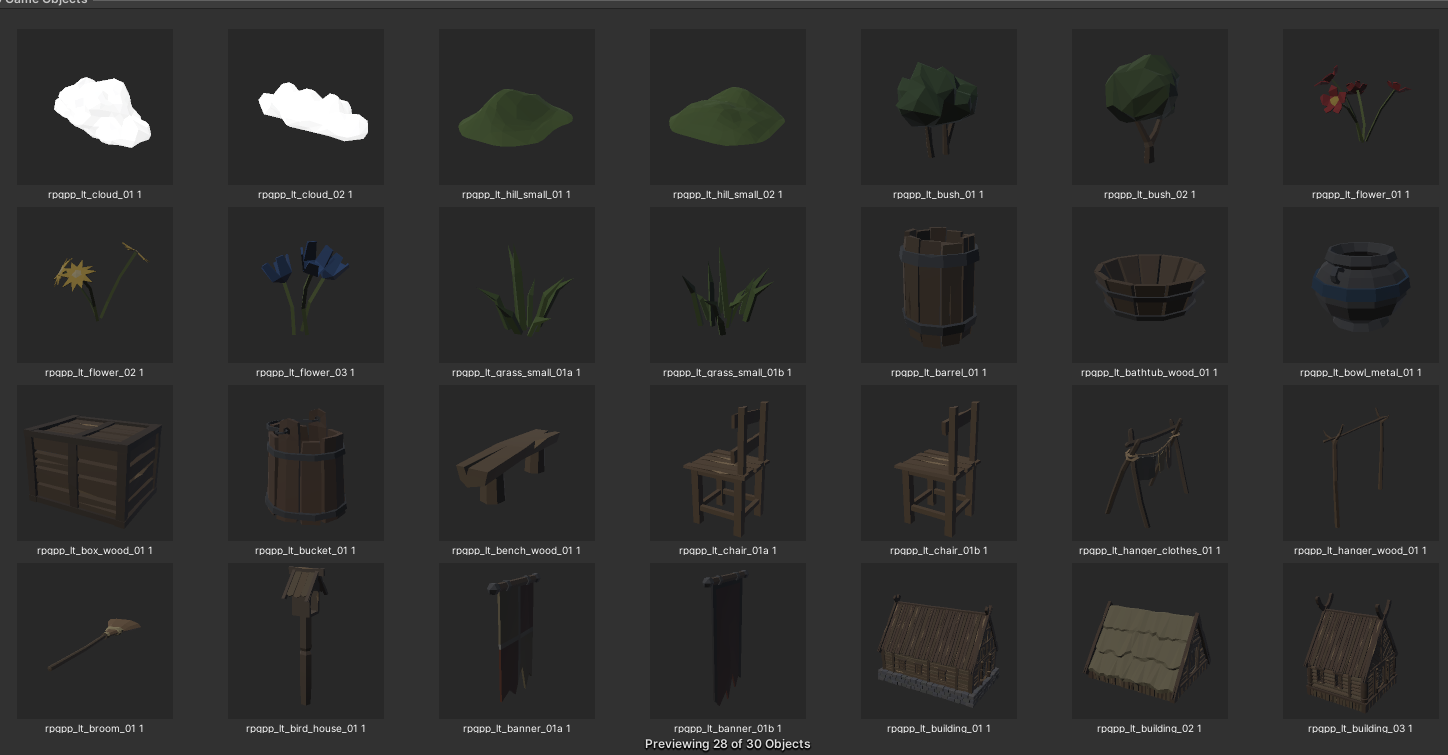Select the rpgpp_lt_bench_wood_01 1 preview
Screen dimensions: 1448x755
517,463
